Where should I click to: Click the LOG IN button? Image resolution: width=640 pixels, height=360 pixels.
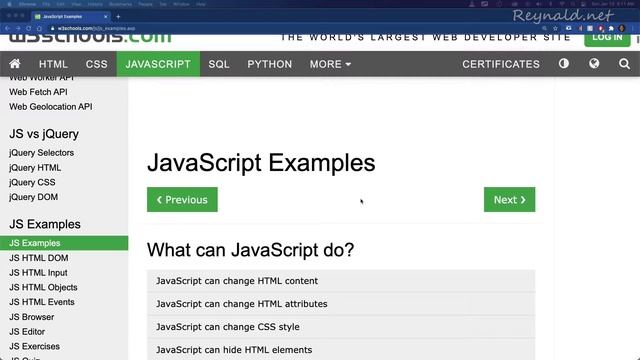(x=607, y=39)
